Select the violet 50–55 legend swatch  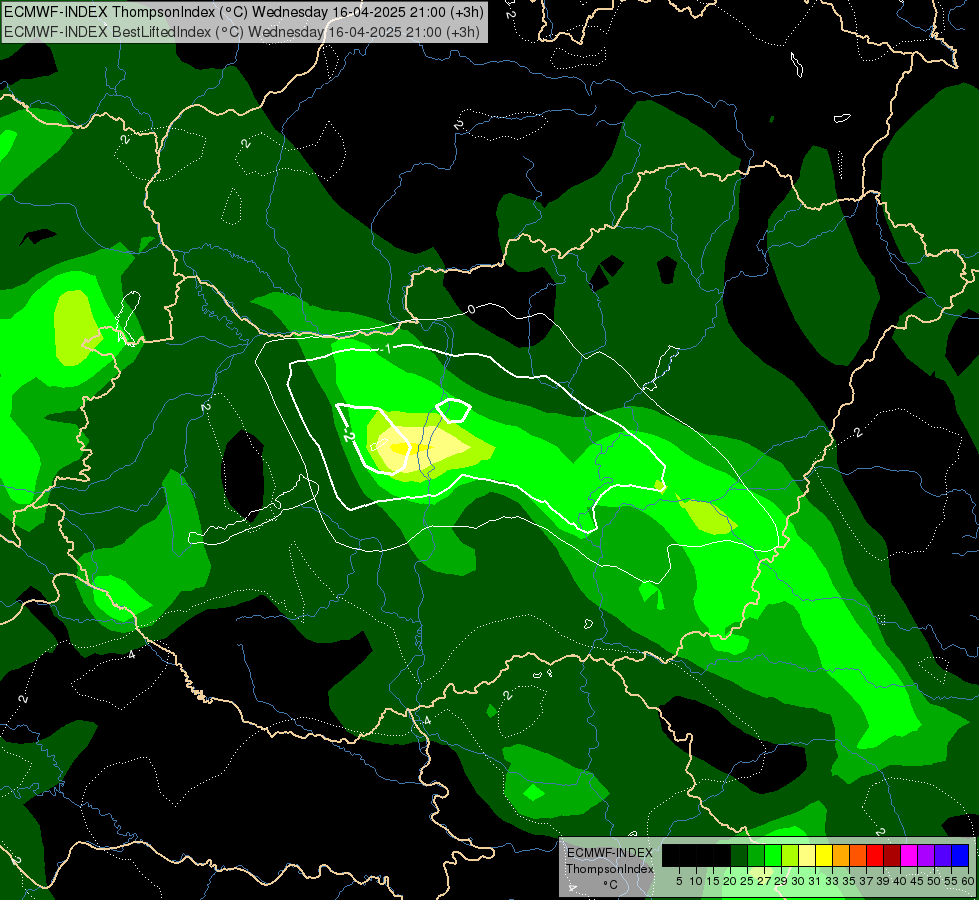[x=943, y=855]
